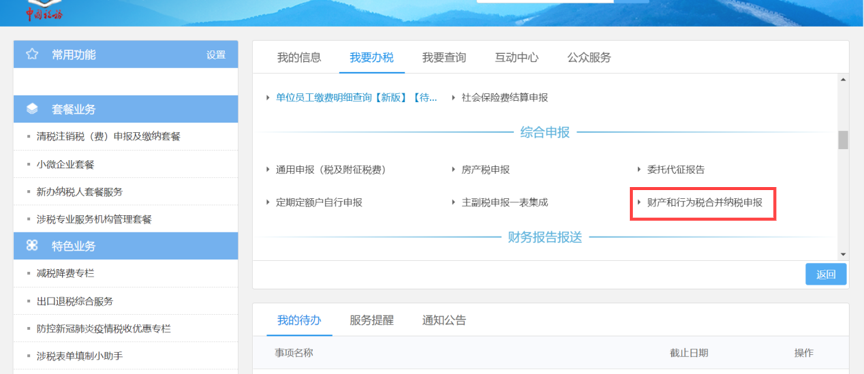View the 通知公告 tab

pos(444,320)
